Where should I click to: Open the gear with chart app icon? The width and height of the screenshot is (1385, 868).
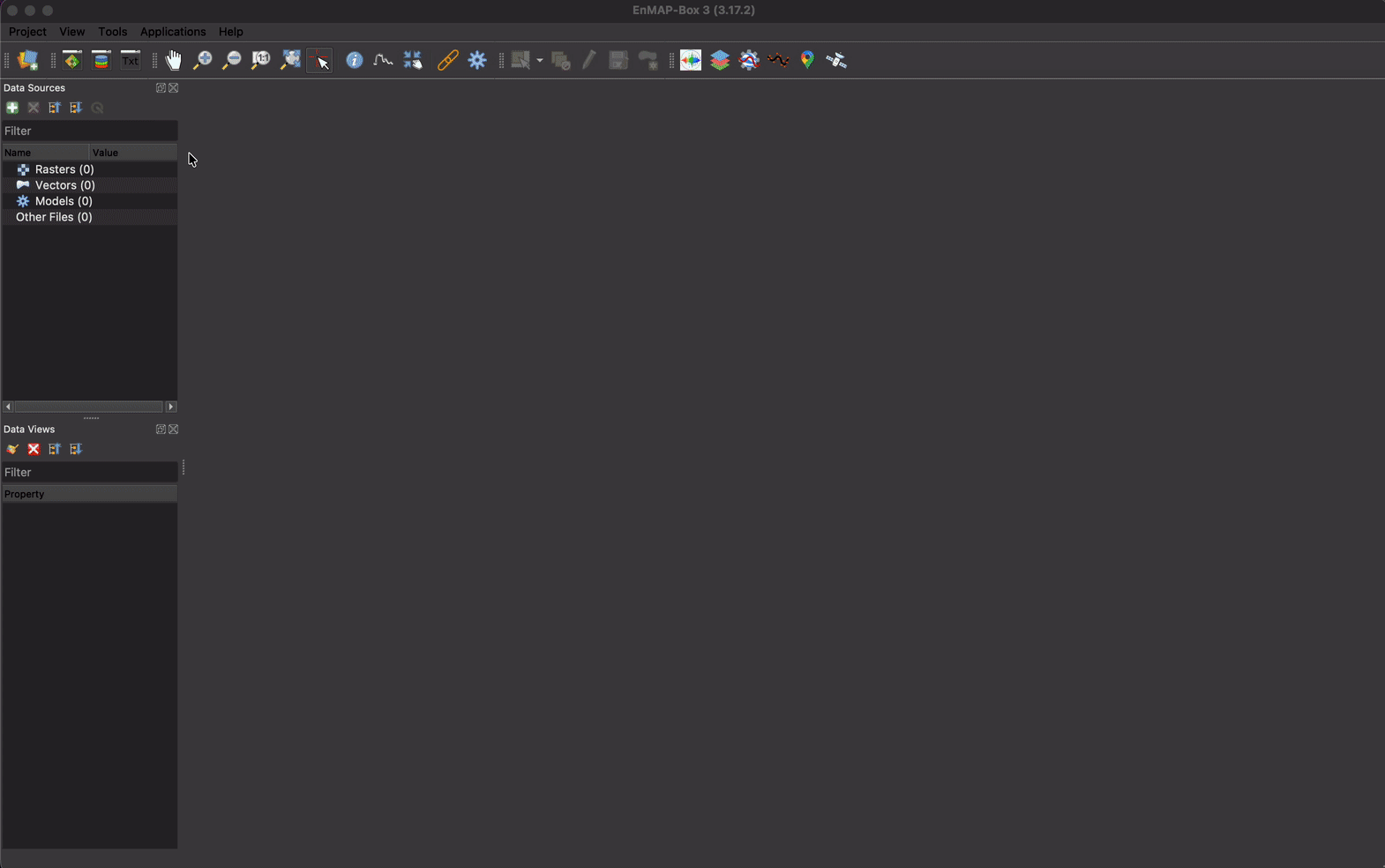pos(749,60)
